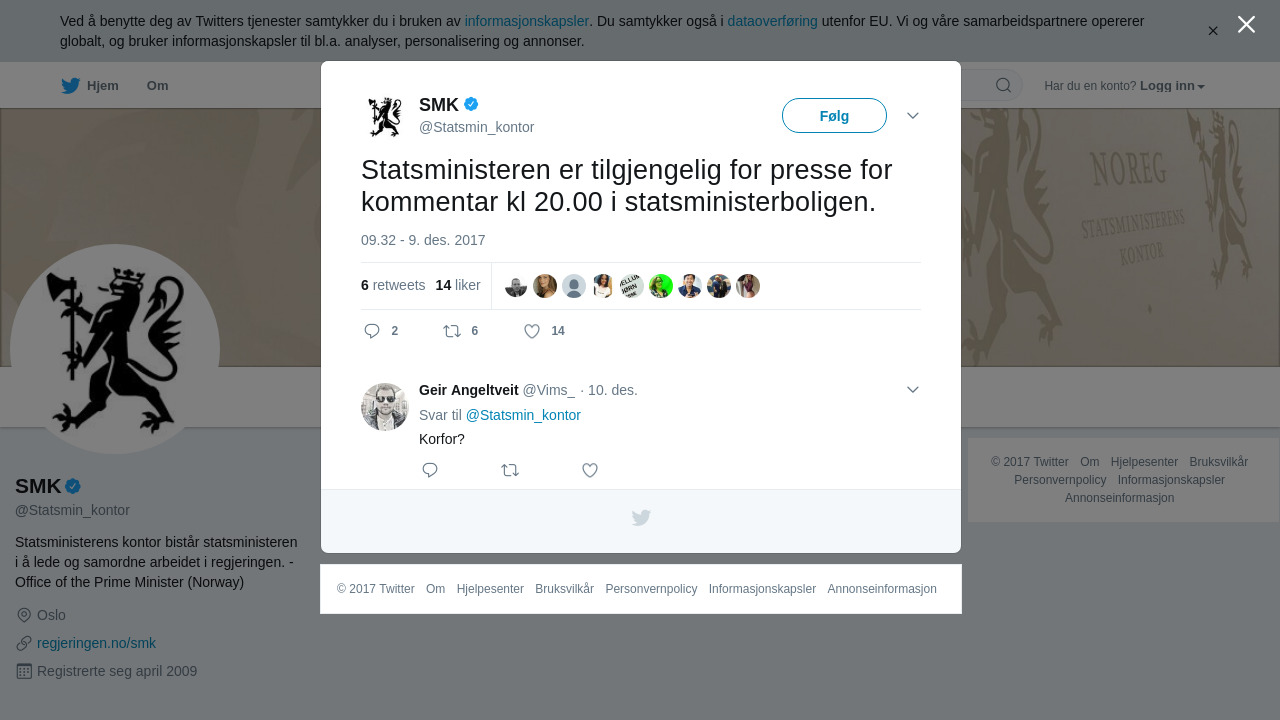Open the Om menu item
The height and width of the screenshot is (720, 1280).
[158, 86]
